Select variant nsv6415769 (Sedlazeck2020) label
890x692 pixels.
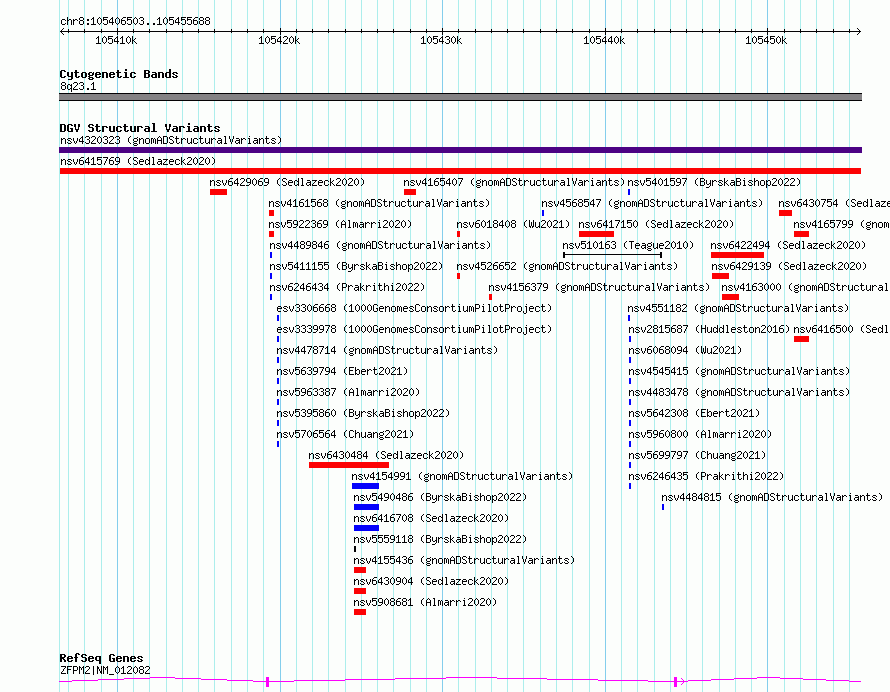[138, 161]
